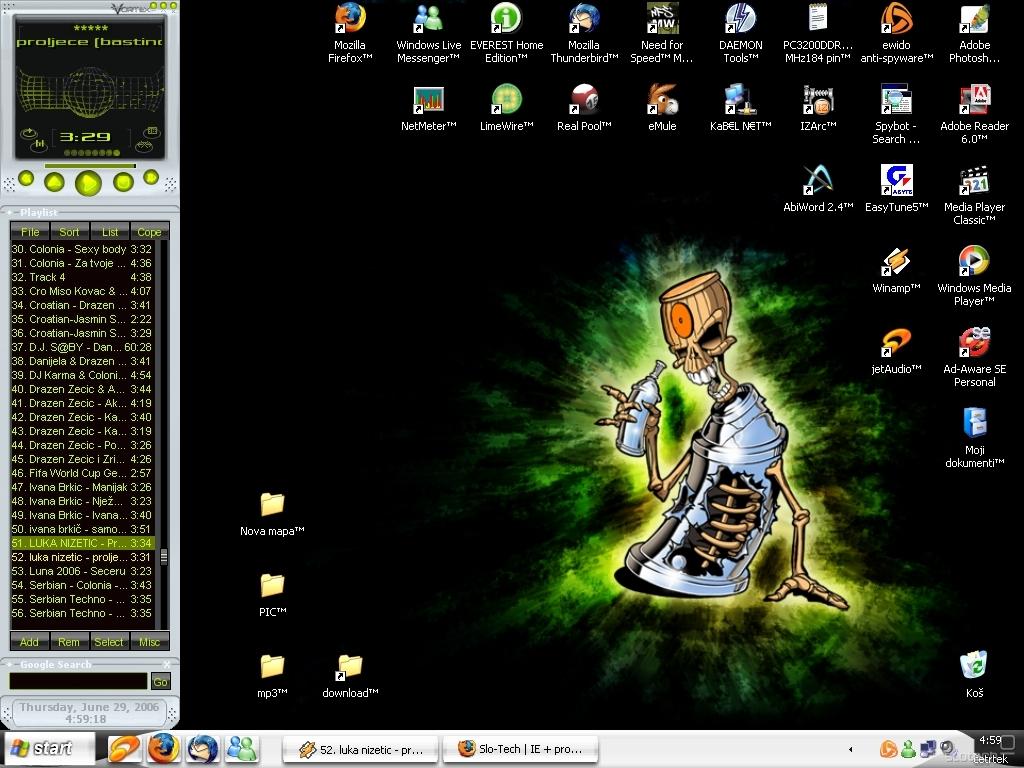Select the mp3 folder on the desktop
The width and height of the screenshot is (1024, 768).
pos(272,675)
